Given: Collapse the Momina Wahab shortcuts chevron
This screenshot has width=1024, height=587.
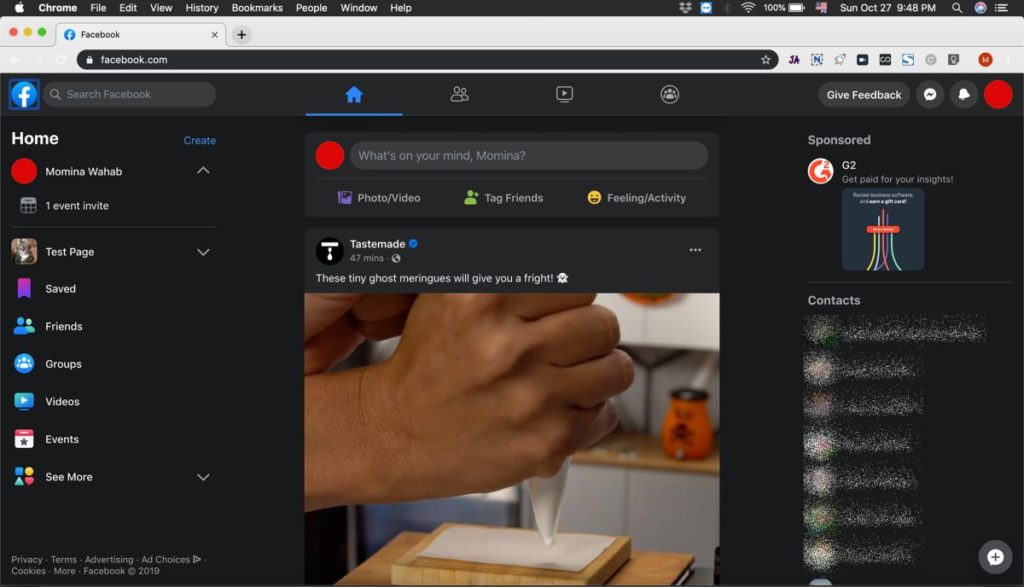Looking at the screenshot, I should 204,171.
